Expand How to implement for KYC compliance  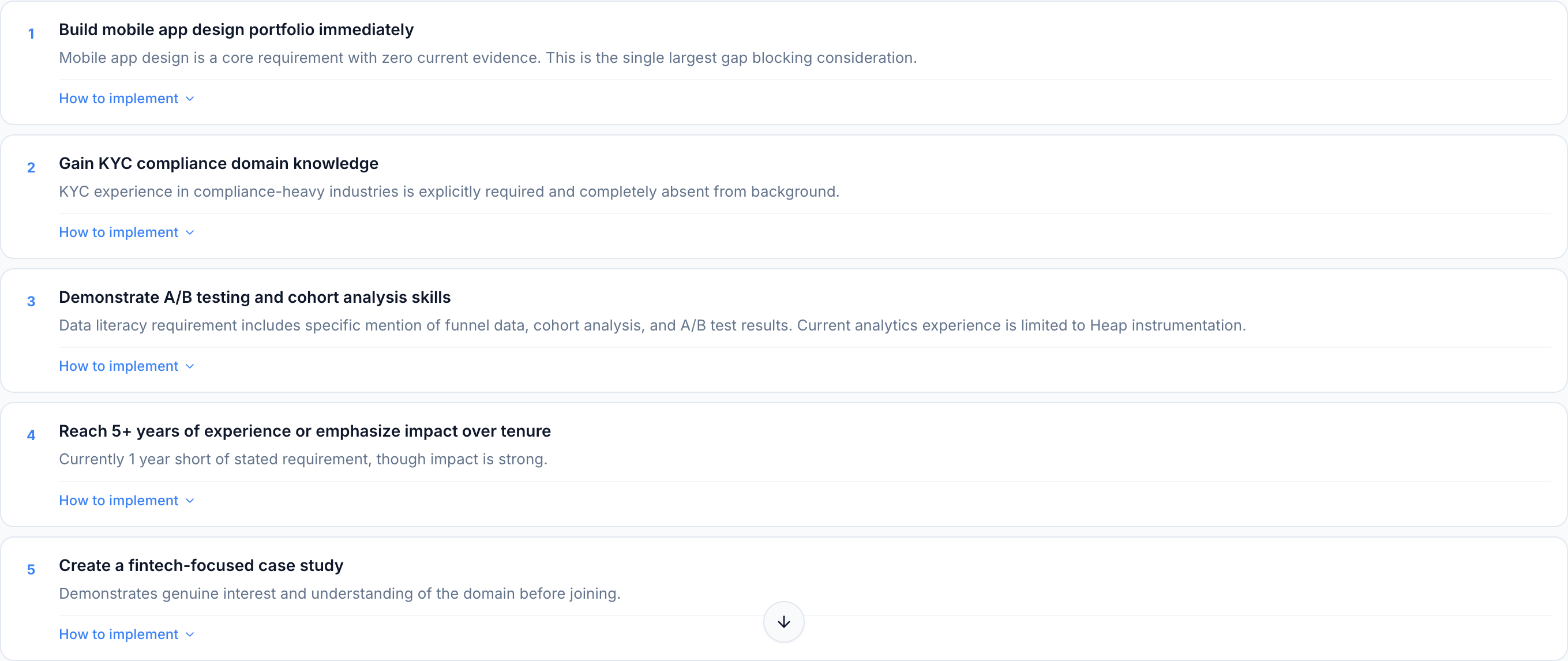point(119,232)
